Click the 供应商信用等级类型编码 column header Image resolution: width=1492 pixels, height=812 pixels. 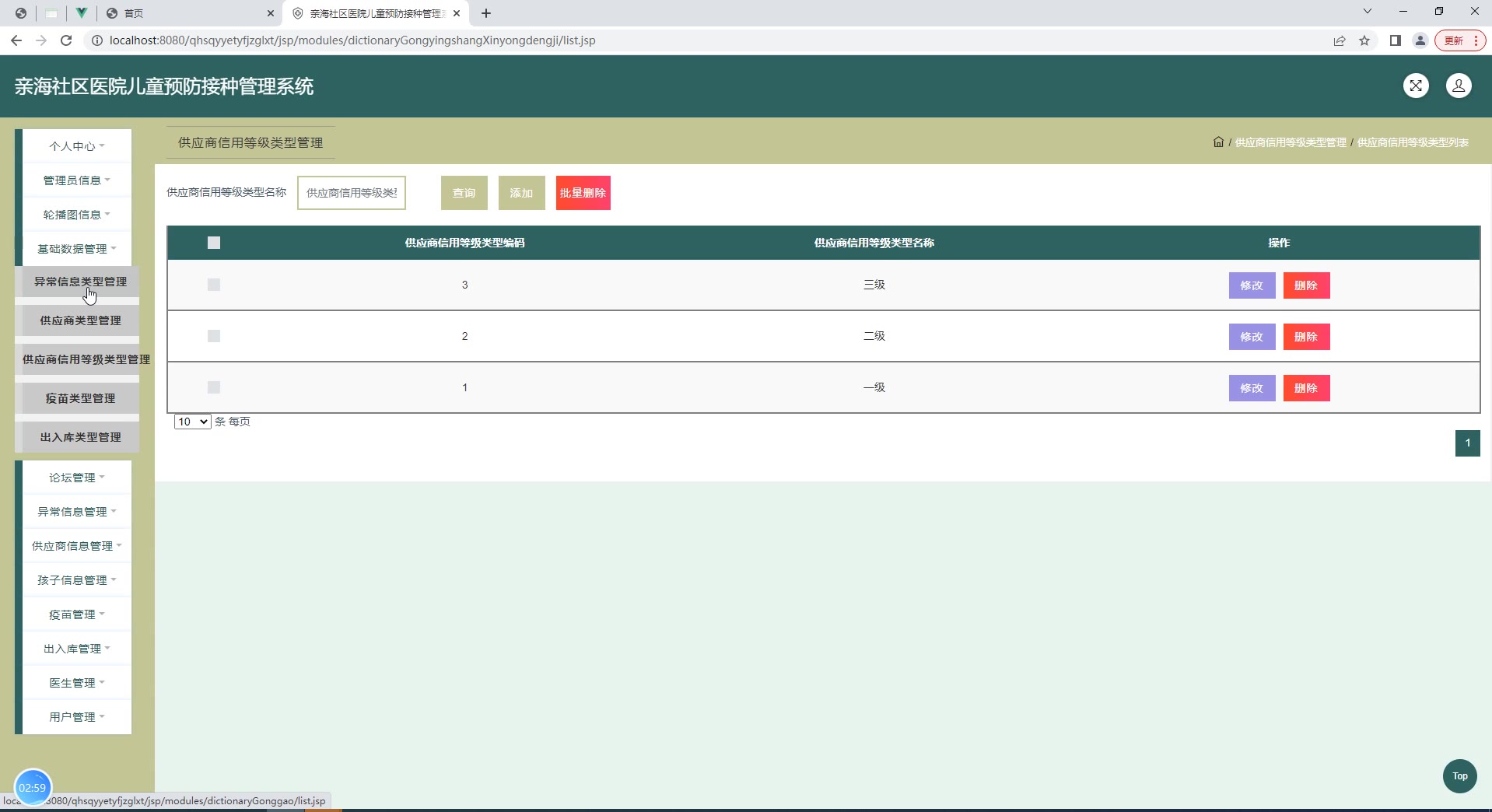[x=465, y=243]
